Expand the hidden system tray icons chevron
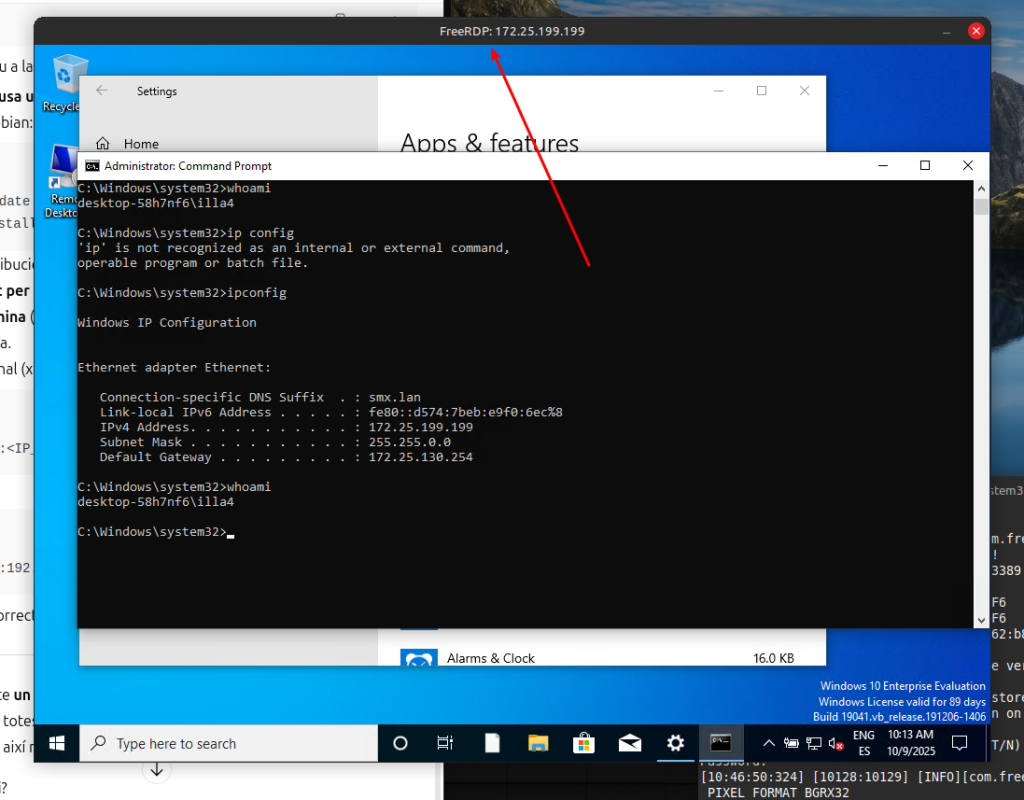Screen dimensions: 1024x800 [x=769, y=743]
